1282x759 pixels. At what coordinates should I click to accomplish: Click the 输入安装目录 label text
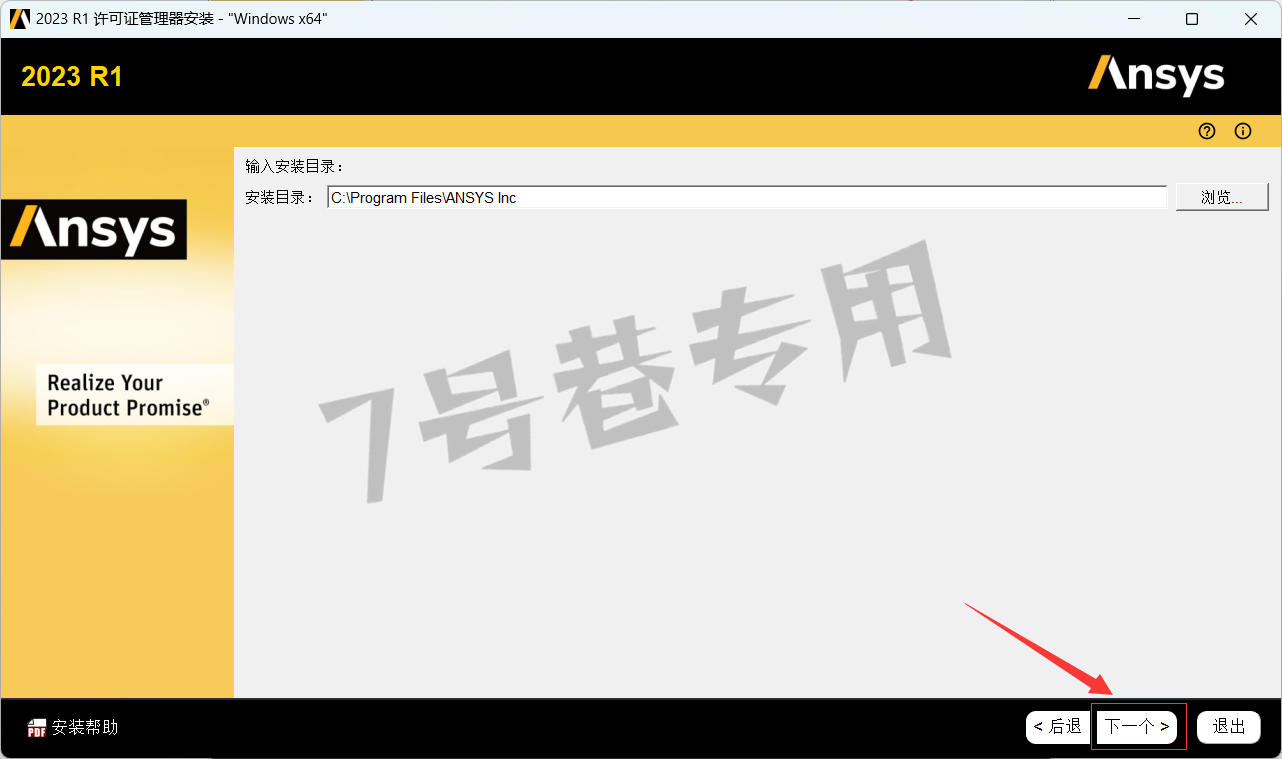(x=295, y=167)
